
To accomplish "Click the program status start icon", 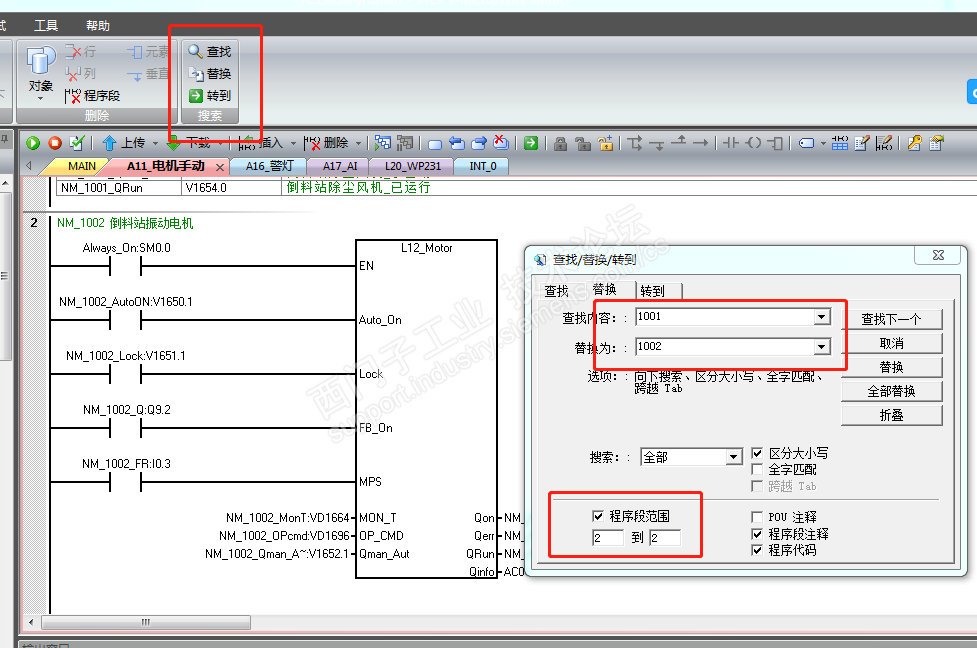I will tap(383, 143).
